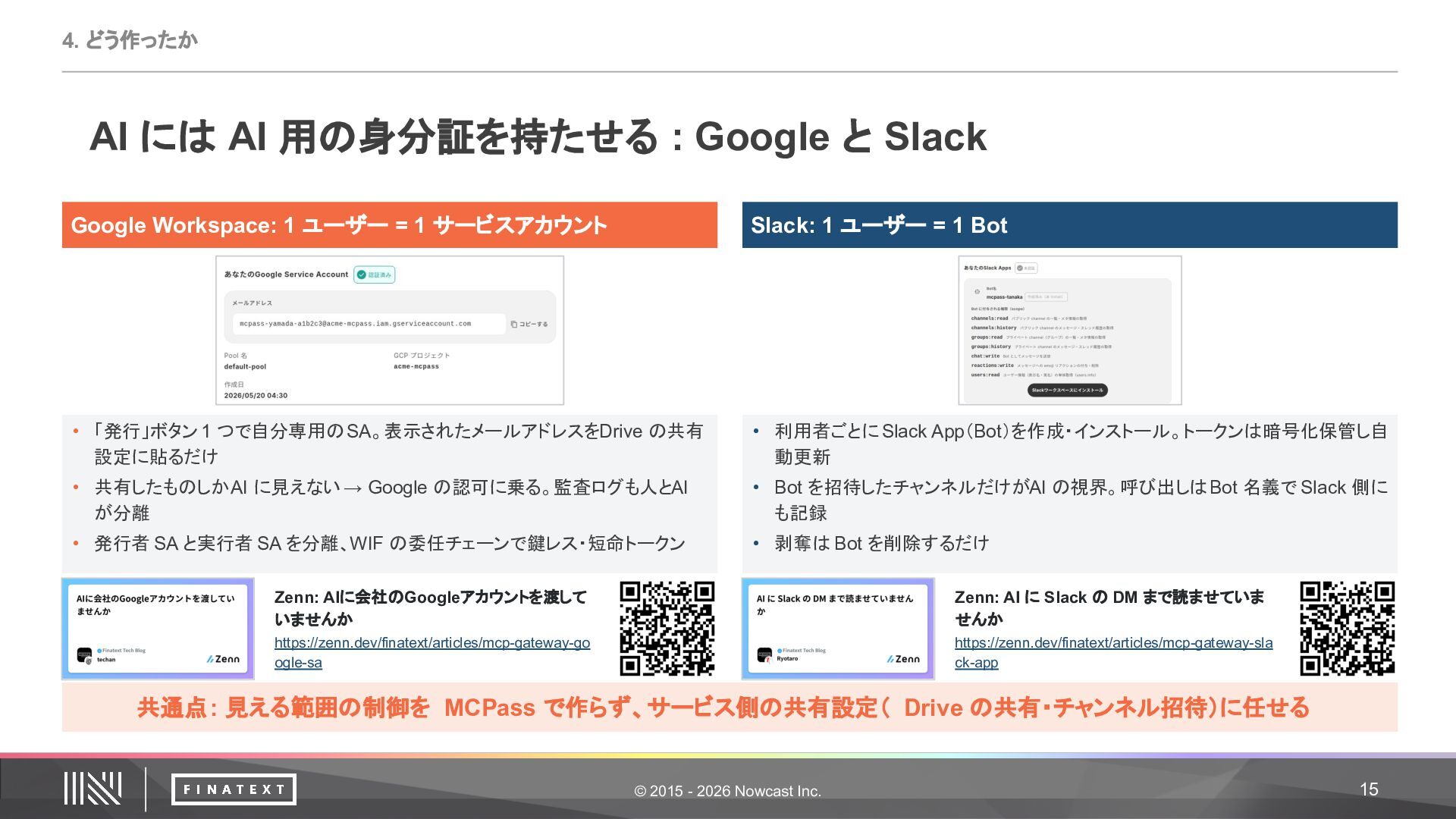Click the 'users:read' scope row
The height and width of the screenshot is (819, 1456).
[x=1034, y=375]
